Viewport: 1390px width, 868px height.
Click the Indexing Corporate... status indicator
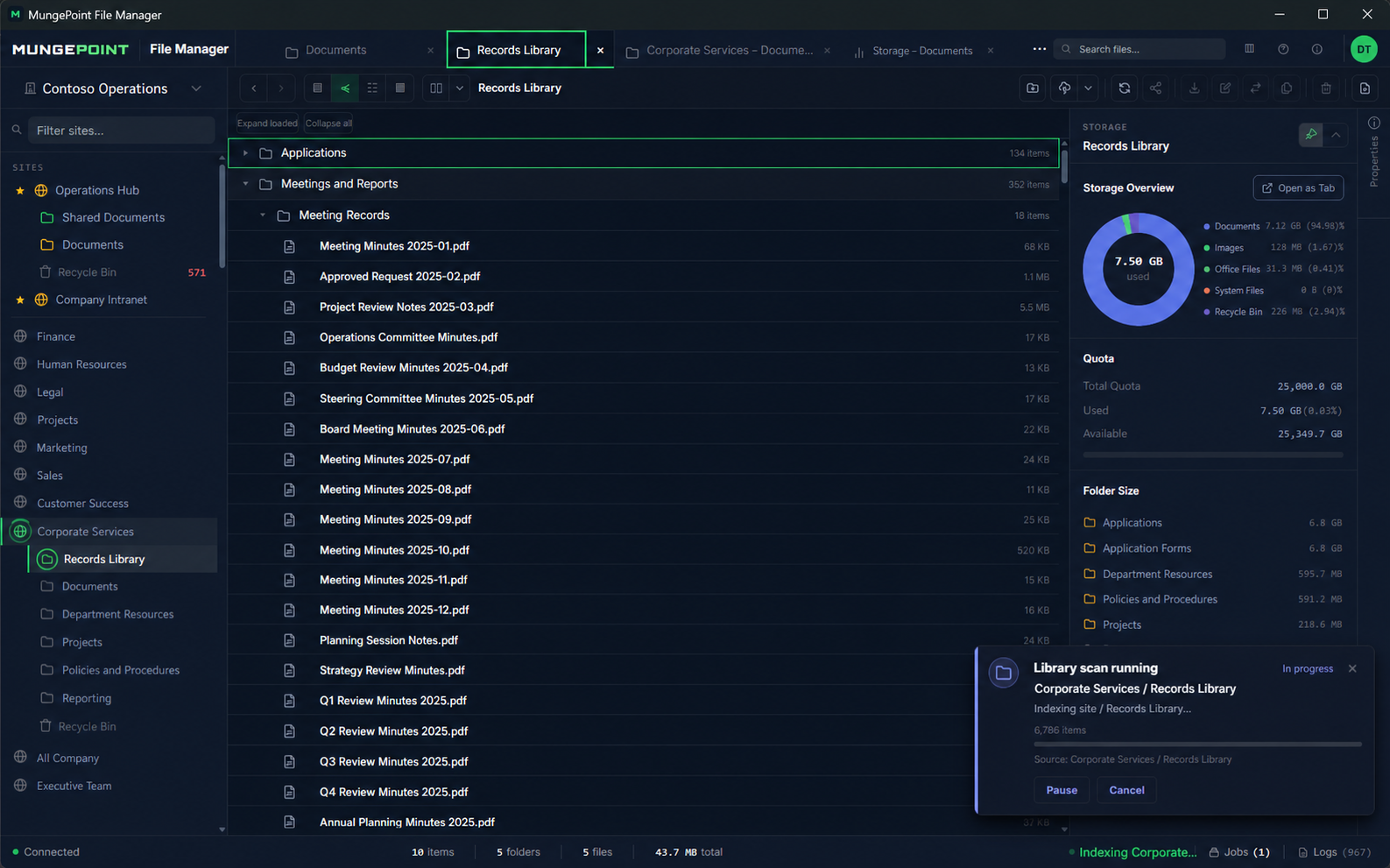tap(1132, 852)
